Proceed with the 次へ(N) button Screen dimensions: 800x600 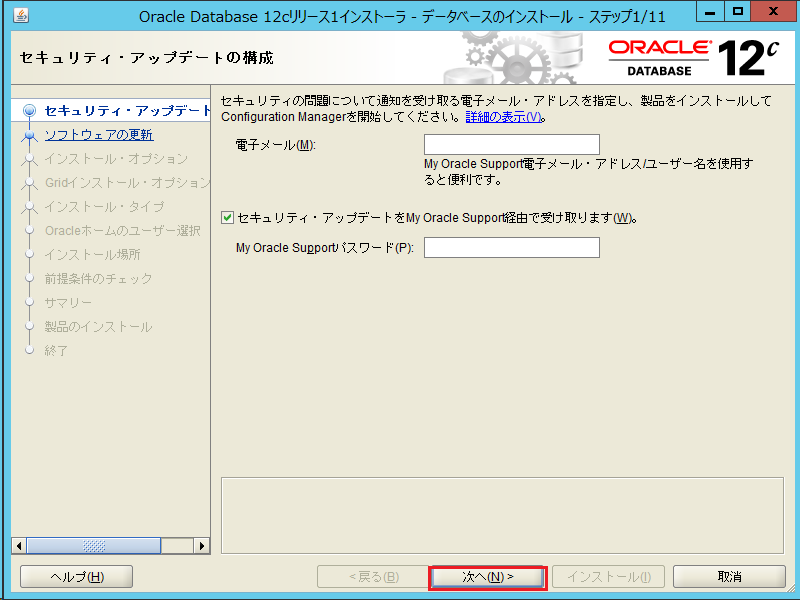tap(488, 577)
